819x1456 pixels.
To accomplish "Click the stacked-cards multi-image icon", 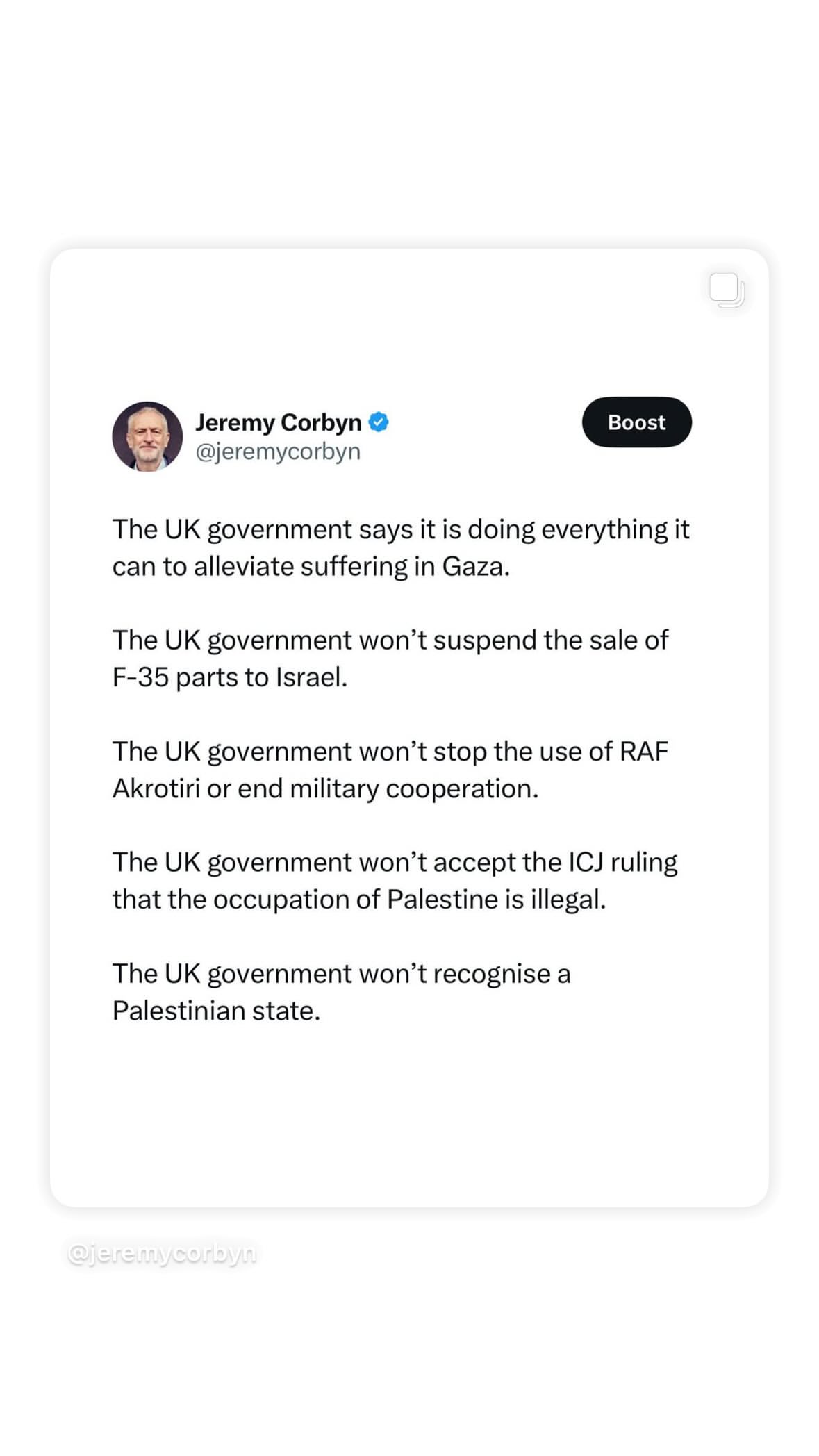I will pos(727,290).
